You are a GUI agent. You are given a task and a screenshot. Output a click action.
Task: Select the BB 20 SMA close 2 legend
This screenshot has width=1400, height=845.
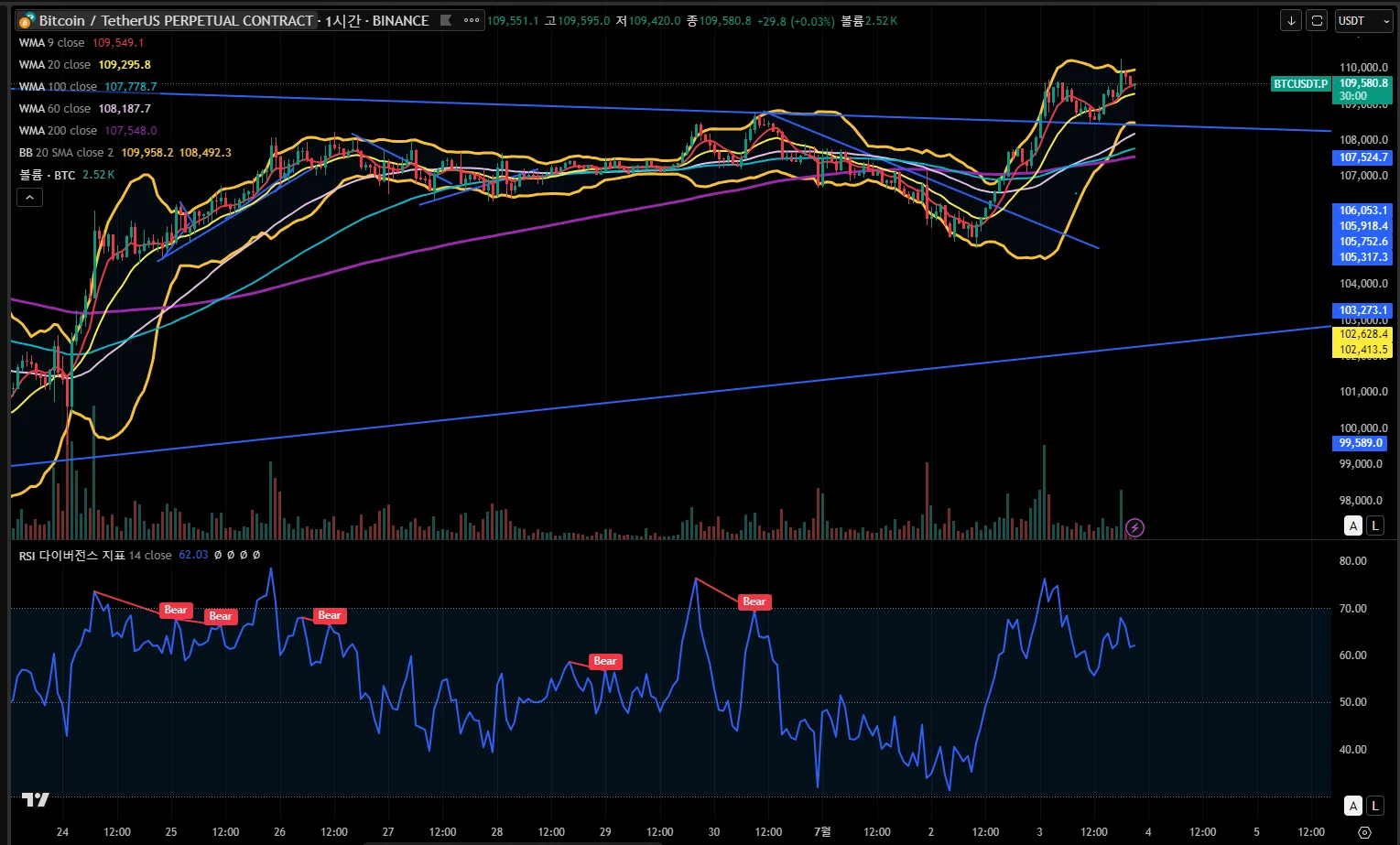pos(66,153)
